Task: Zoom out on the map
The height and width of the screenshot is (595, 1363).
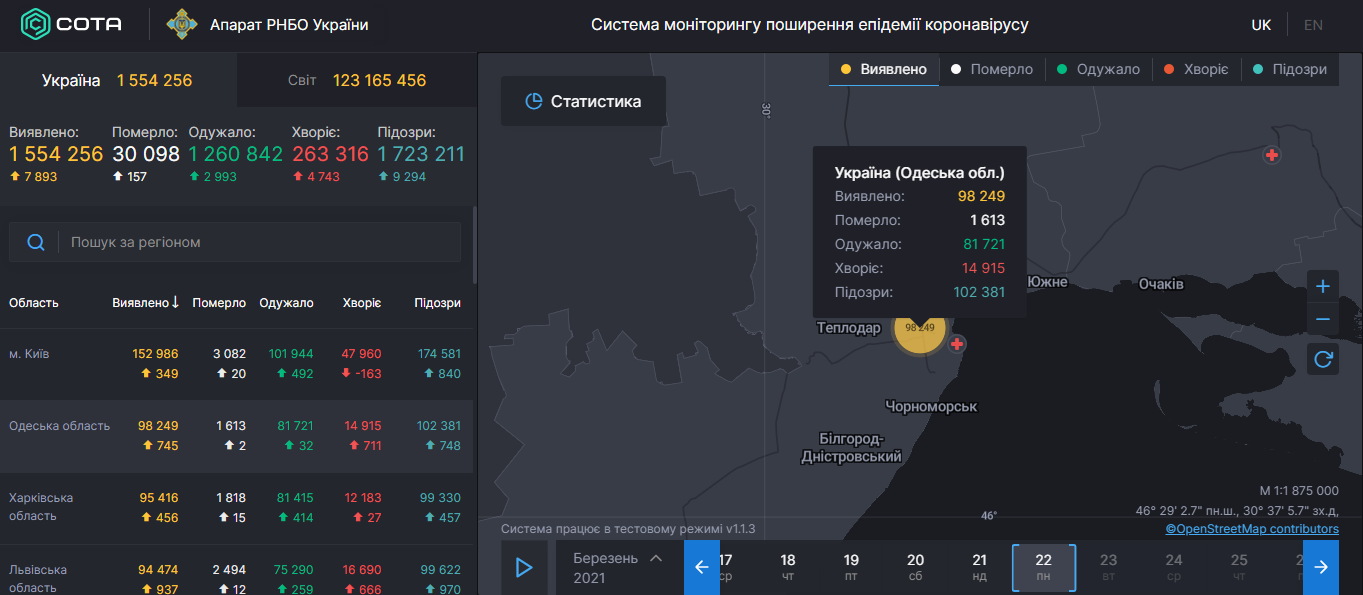Action: tap(1322, 318)
